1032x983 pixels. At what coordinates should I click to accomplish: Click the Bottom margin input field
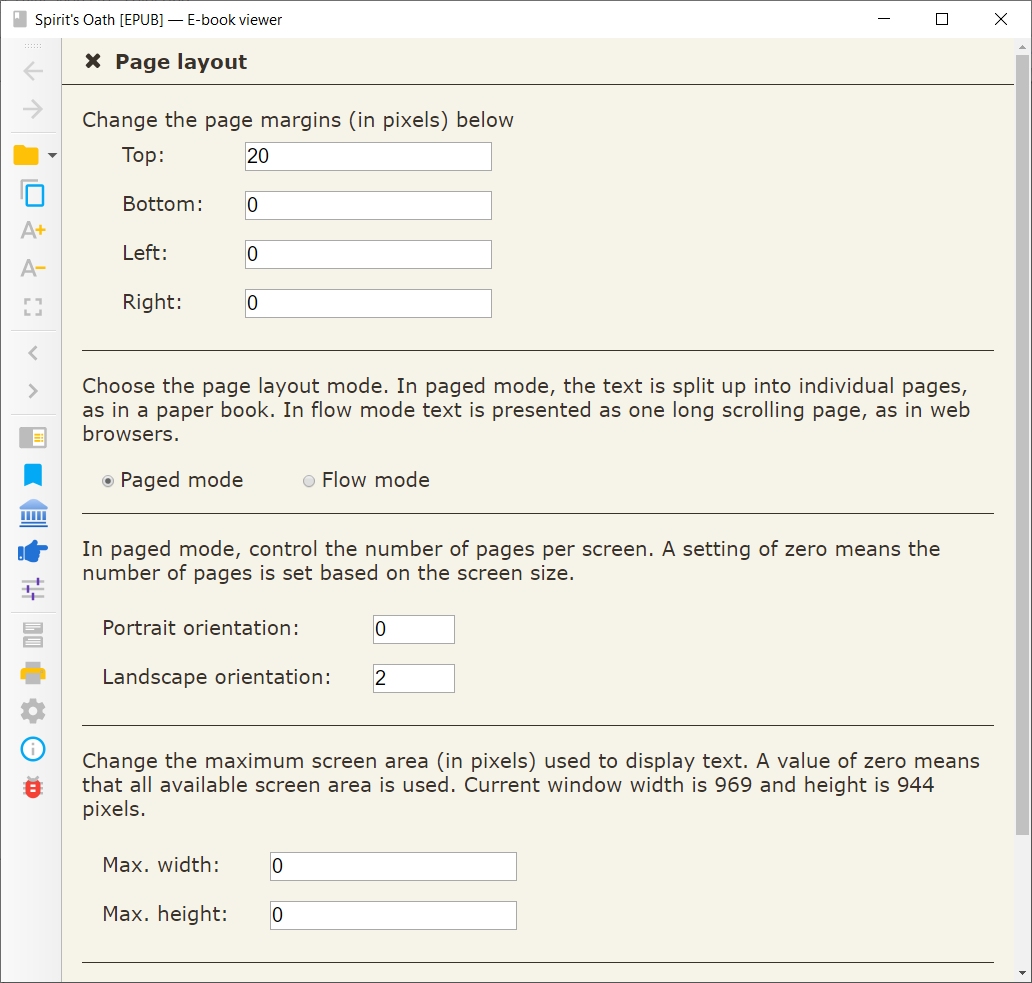click(368, 205)
